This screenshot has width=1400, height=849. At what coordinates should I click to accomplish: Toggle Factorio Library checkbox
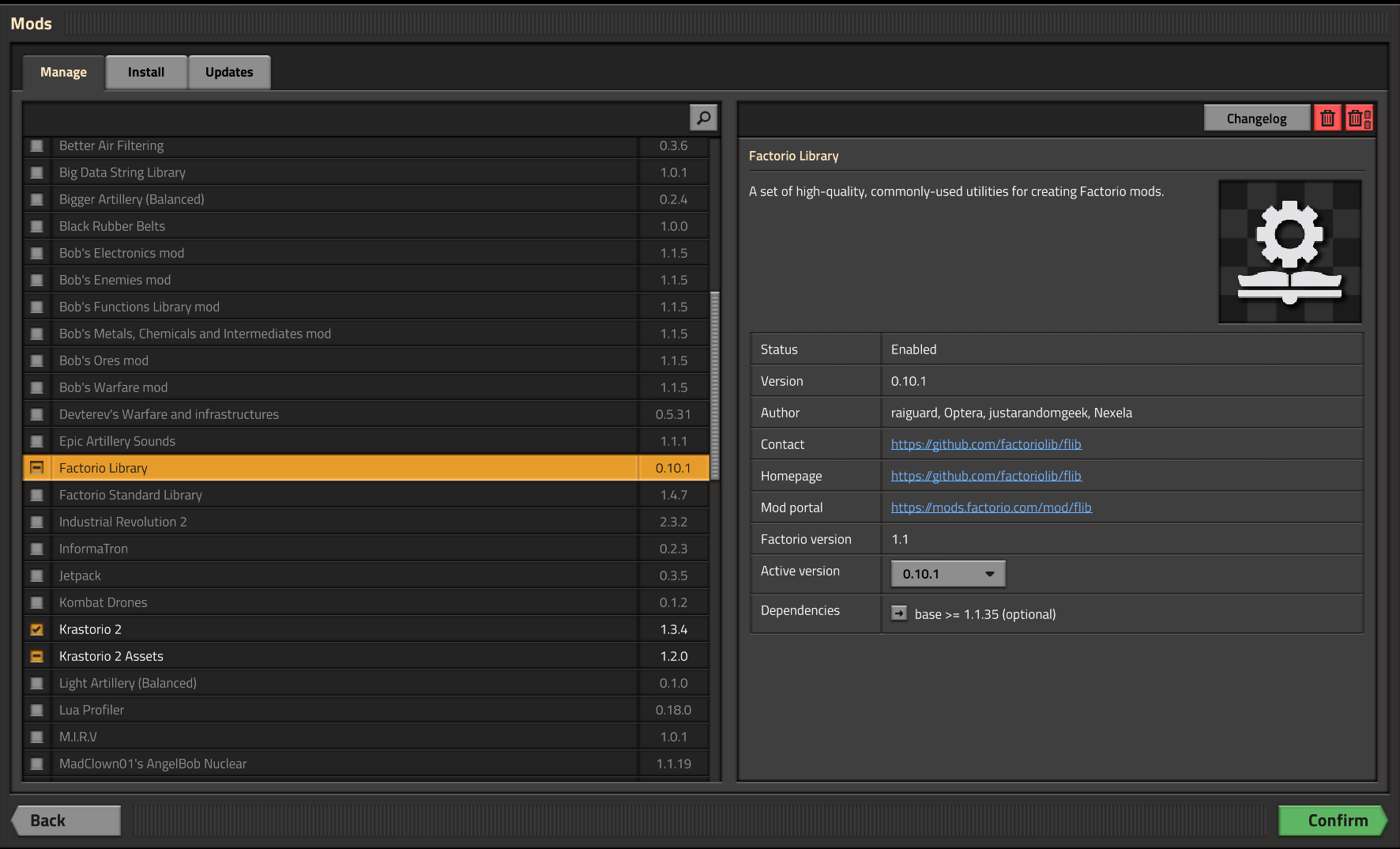pos(36,468)
